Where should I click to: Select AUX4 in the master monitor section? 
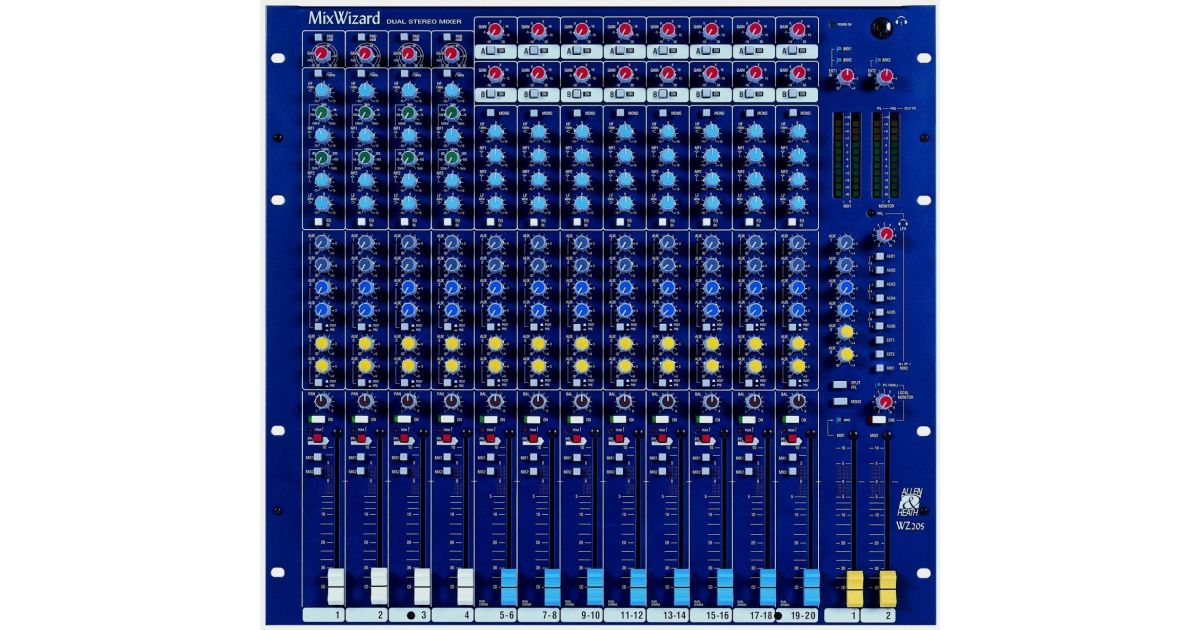(x=879, y=298)
